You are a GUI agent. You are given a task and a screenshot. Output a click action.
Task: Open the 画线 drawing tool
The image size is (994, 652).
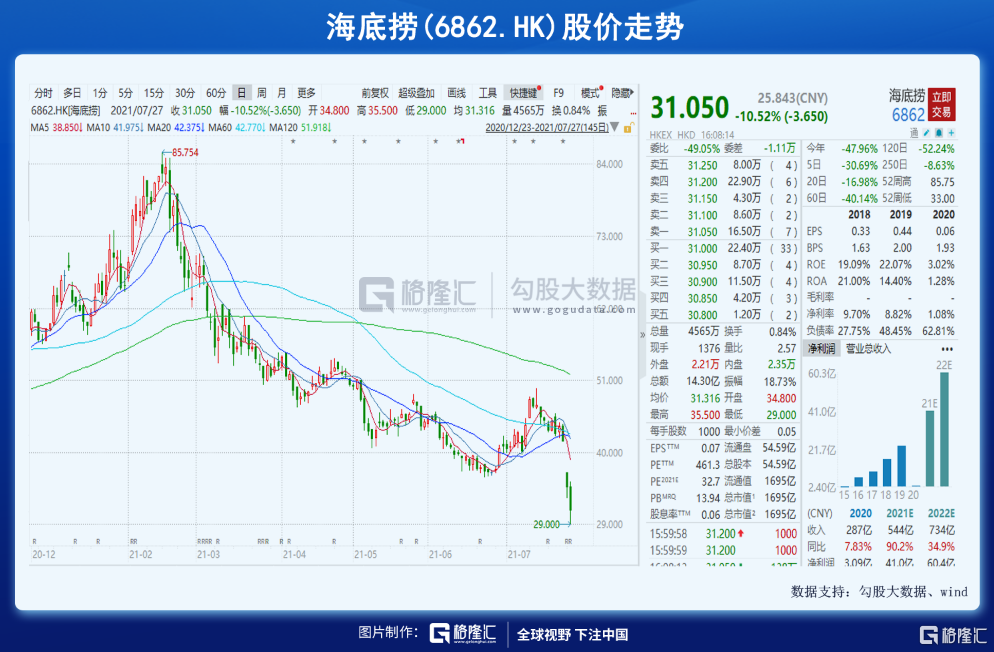[456, 93]
